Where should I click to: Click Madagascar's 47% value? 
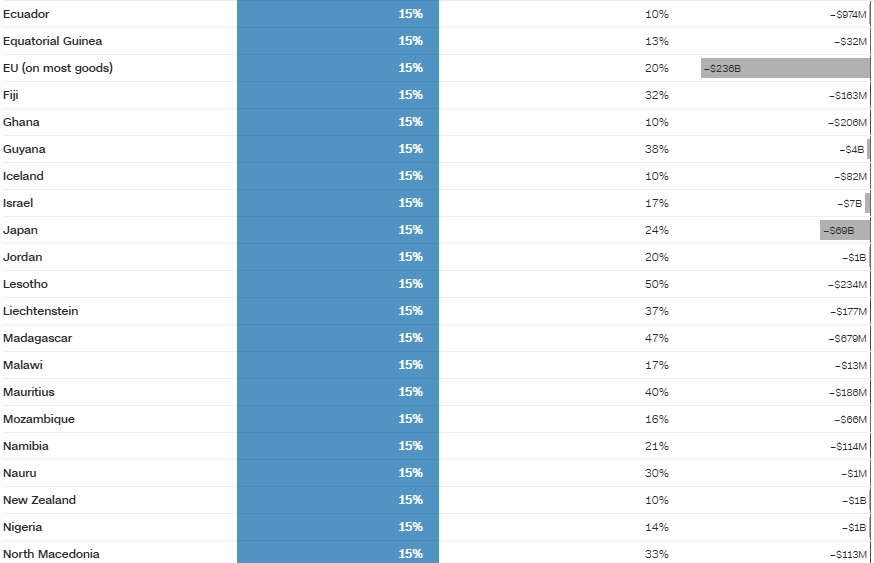pyautogui.click(x=657, y=338)
